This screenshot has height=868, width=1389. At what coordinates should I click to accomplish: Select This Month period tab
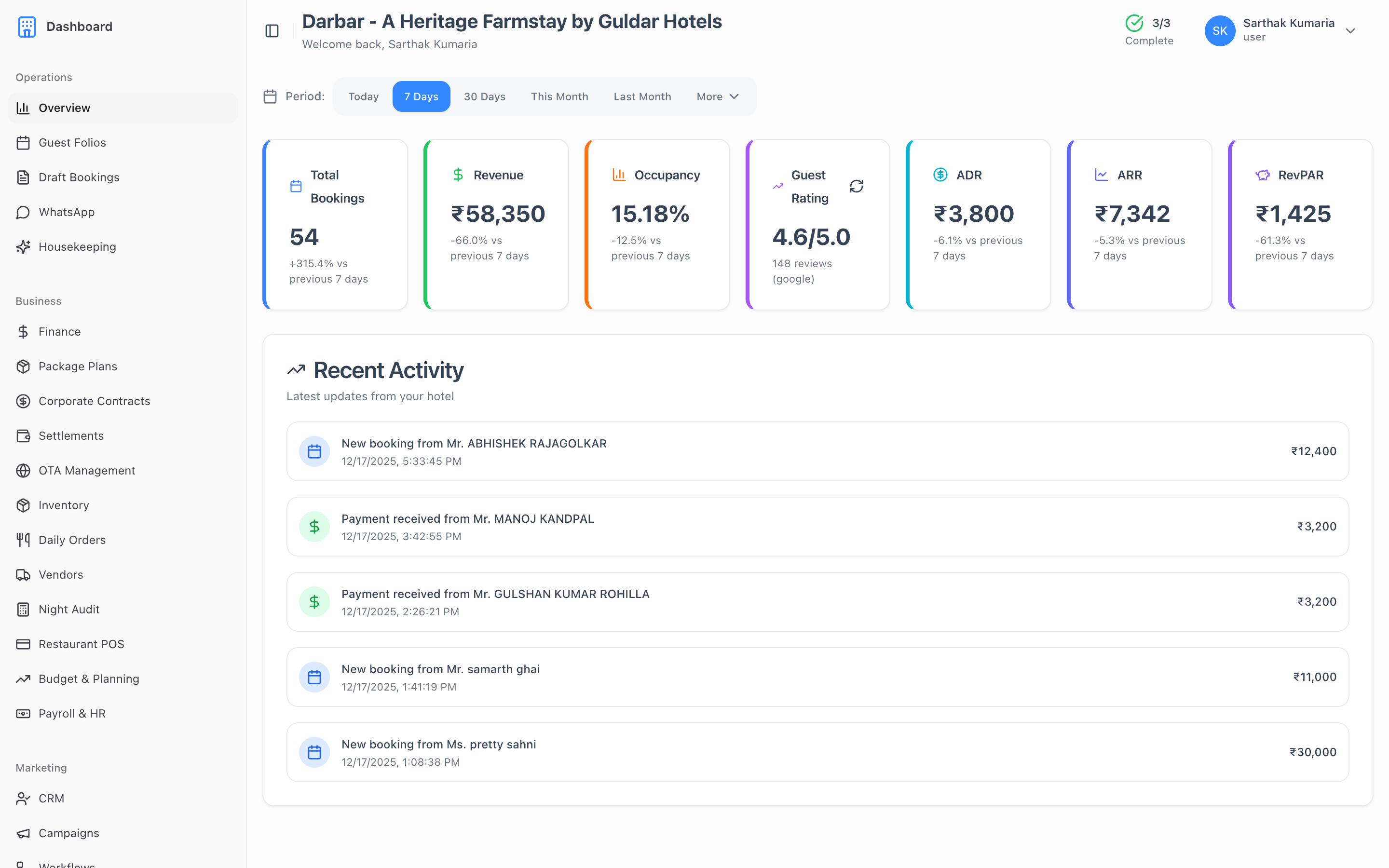tap(559, 96)
